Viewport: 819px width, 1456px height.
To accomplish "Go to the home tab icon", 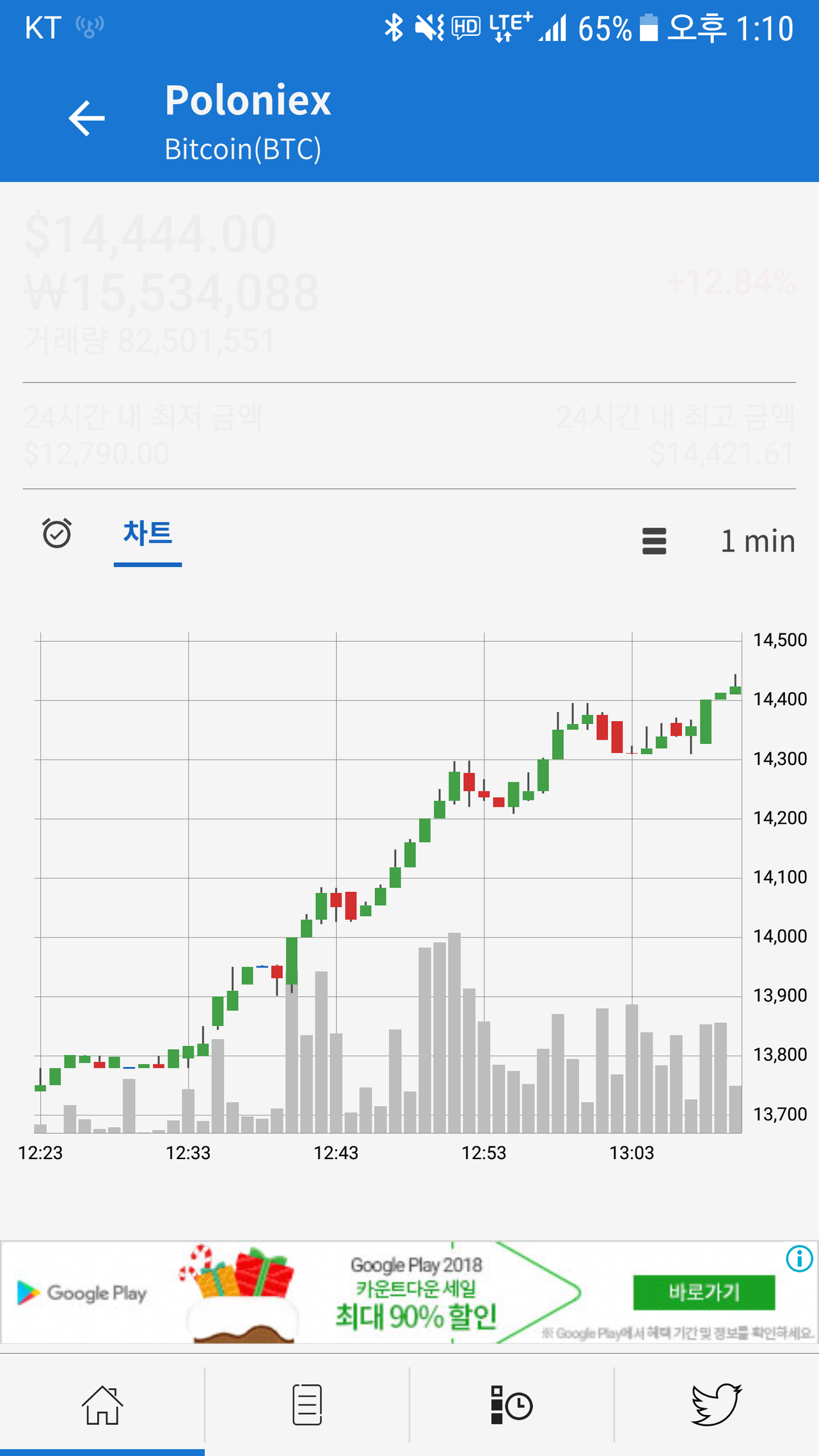I will pos(102,1405).
